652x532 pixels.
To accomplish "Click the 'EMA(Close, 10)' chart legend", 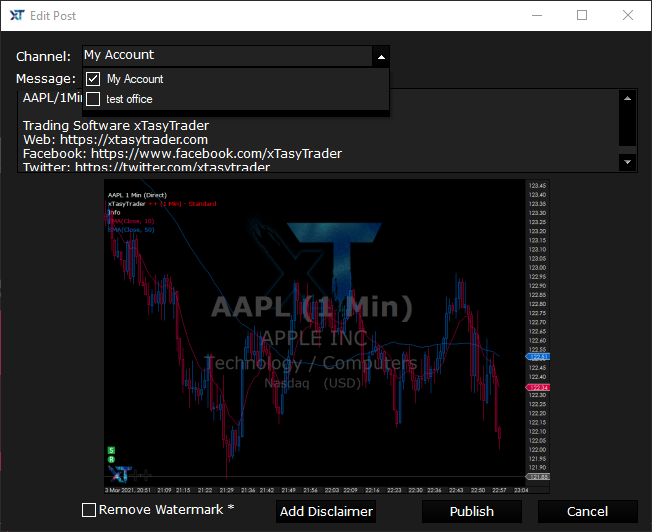I will tap(131, 221).
